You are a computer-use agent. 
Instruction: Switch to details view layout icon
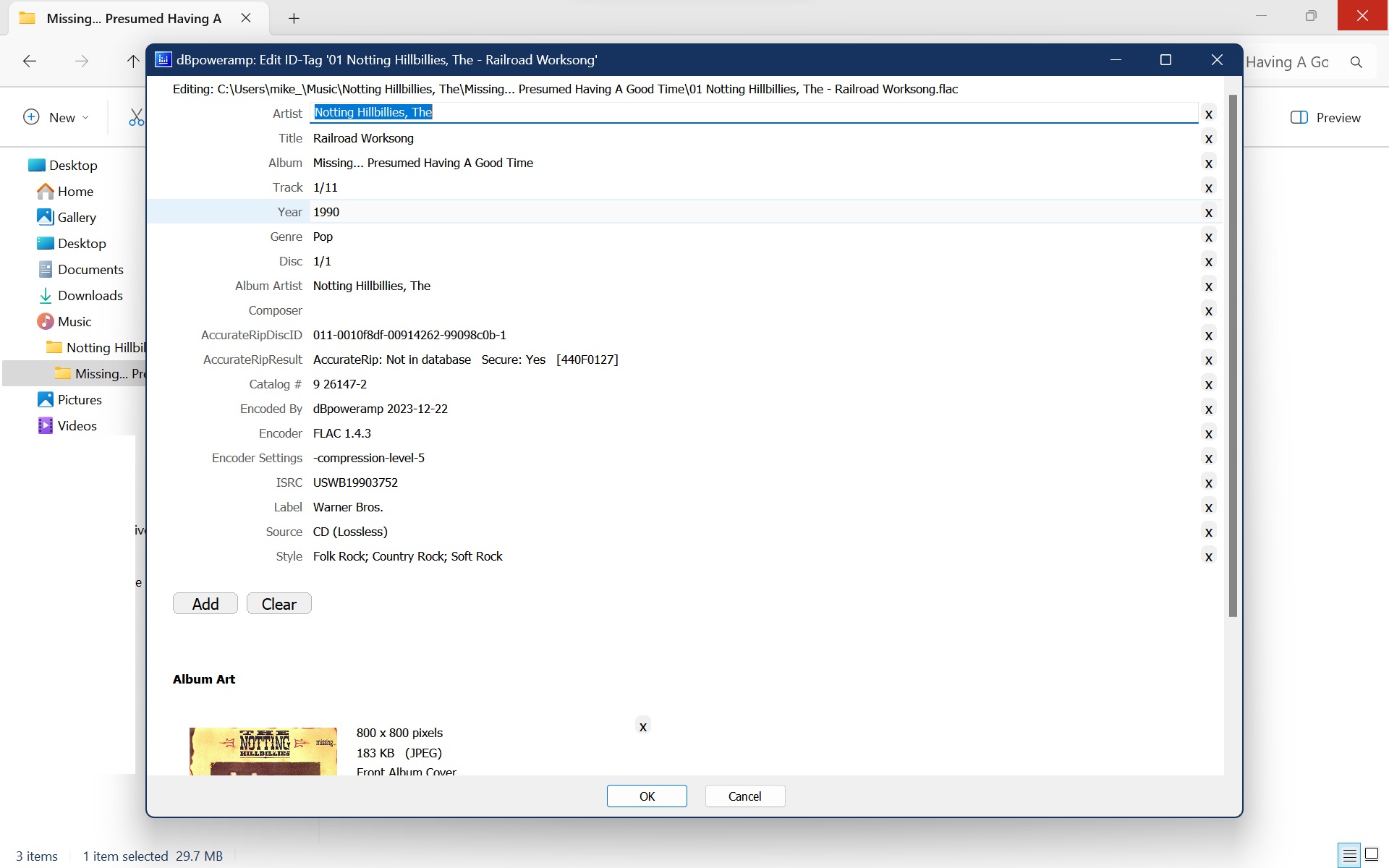1349,855
